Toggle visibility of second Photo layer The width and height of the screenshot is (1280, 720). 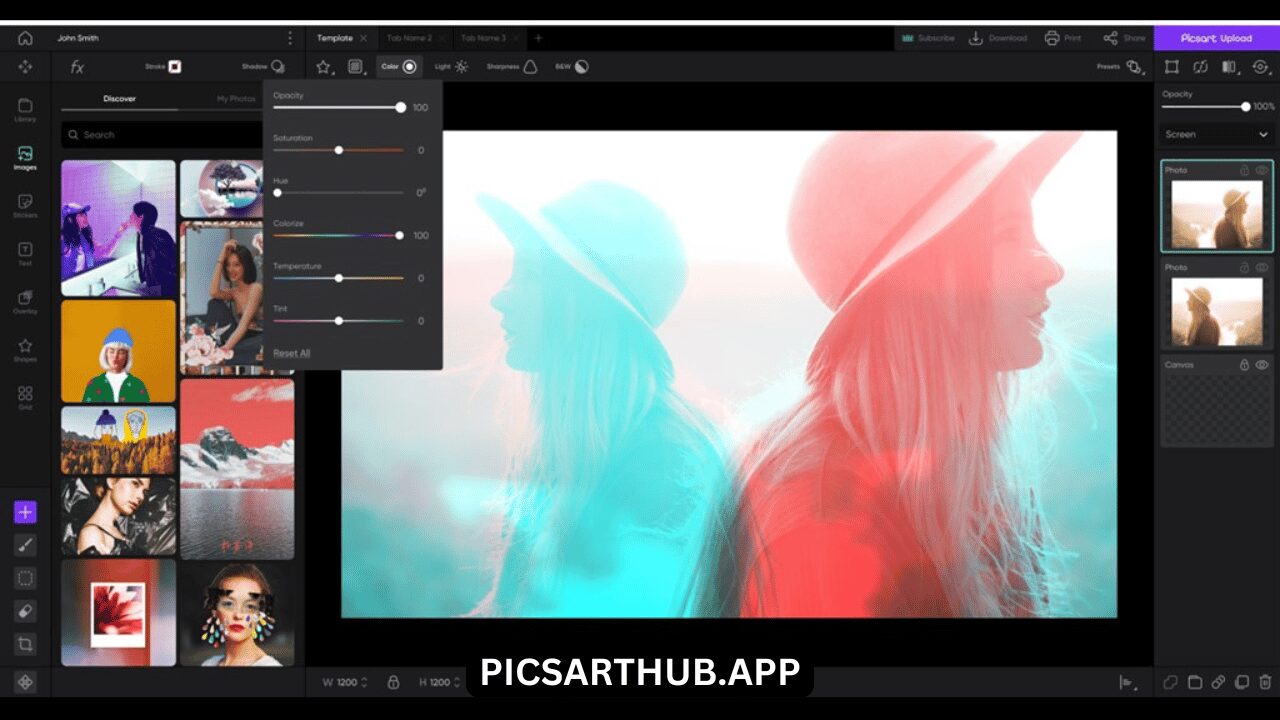coord(1262,268)
